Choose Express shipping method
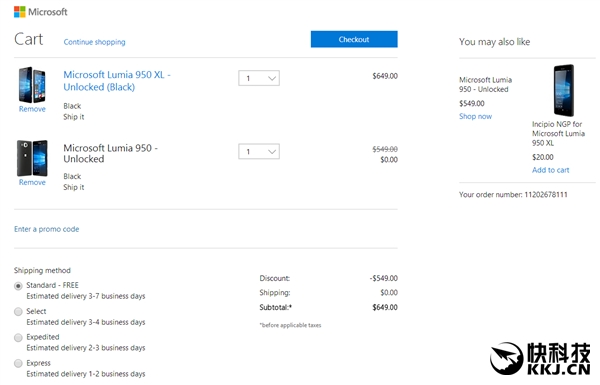Image resolution: width=600 pixels, height=385 pixels. [18, 363]
